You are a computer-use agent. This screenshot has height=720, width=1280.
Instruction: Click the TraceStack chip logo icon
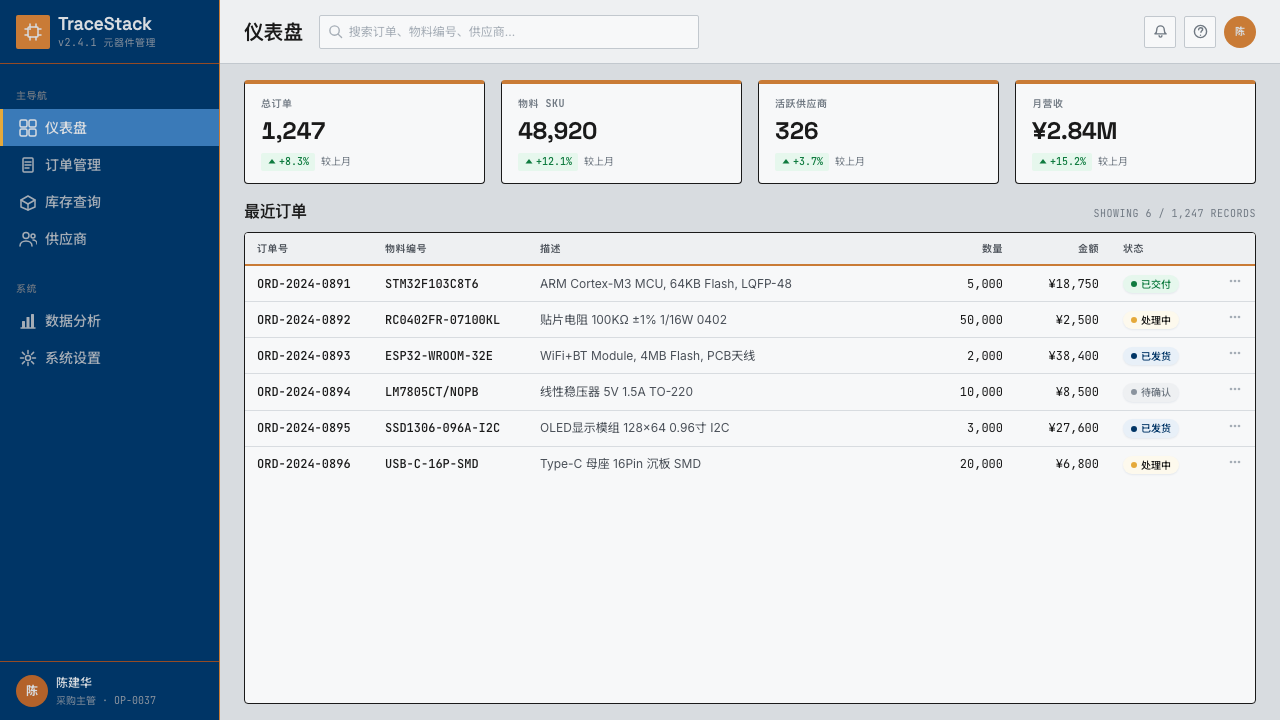point(33,32)
